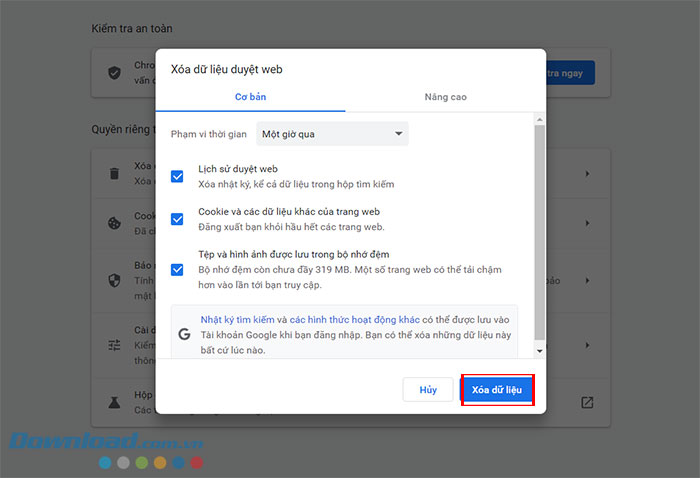Click the cookie icon in the settings list
This screenshot has height=478, width=700.
click(x=114, y=222)
